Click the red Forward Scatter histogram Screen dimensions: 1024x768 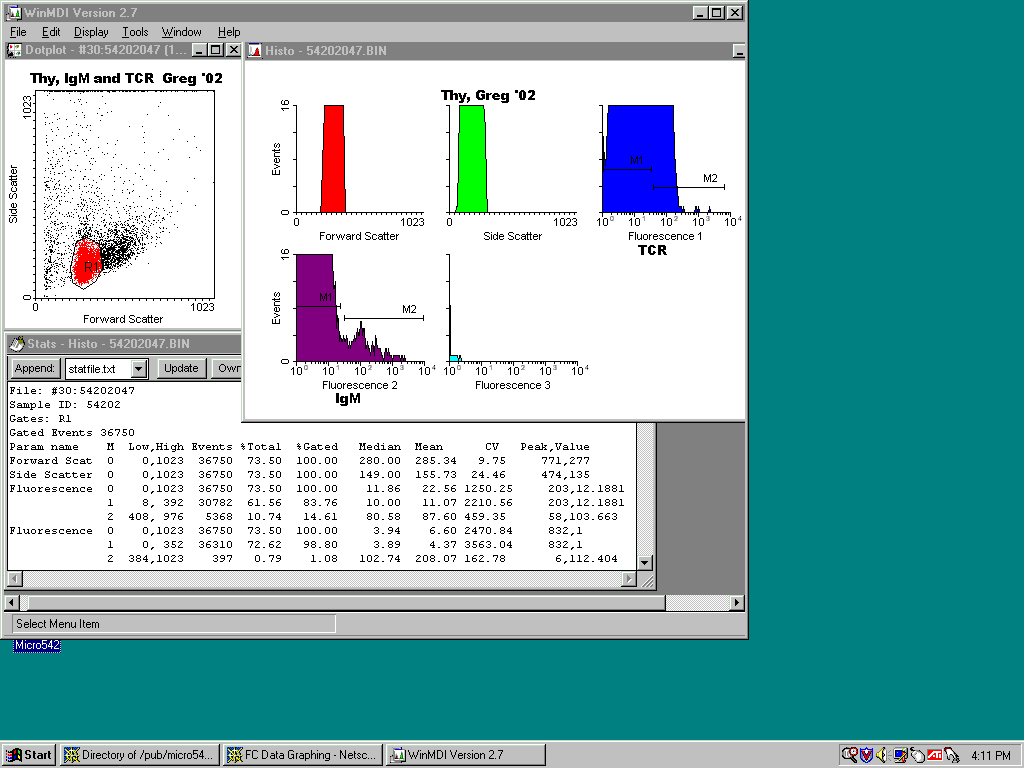[x=333, y=160]
